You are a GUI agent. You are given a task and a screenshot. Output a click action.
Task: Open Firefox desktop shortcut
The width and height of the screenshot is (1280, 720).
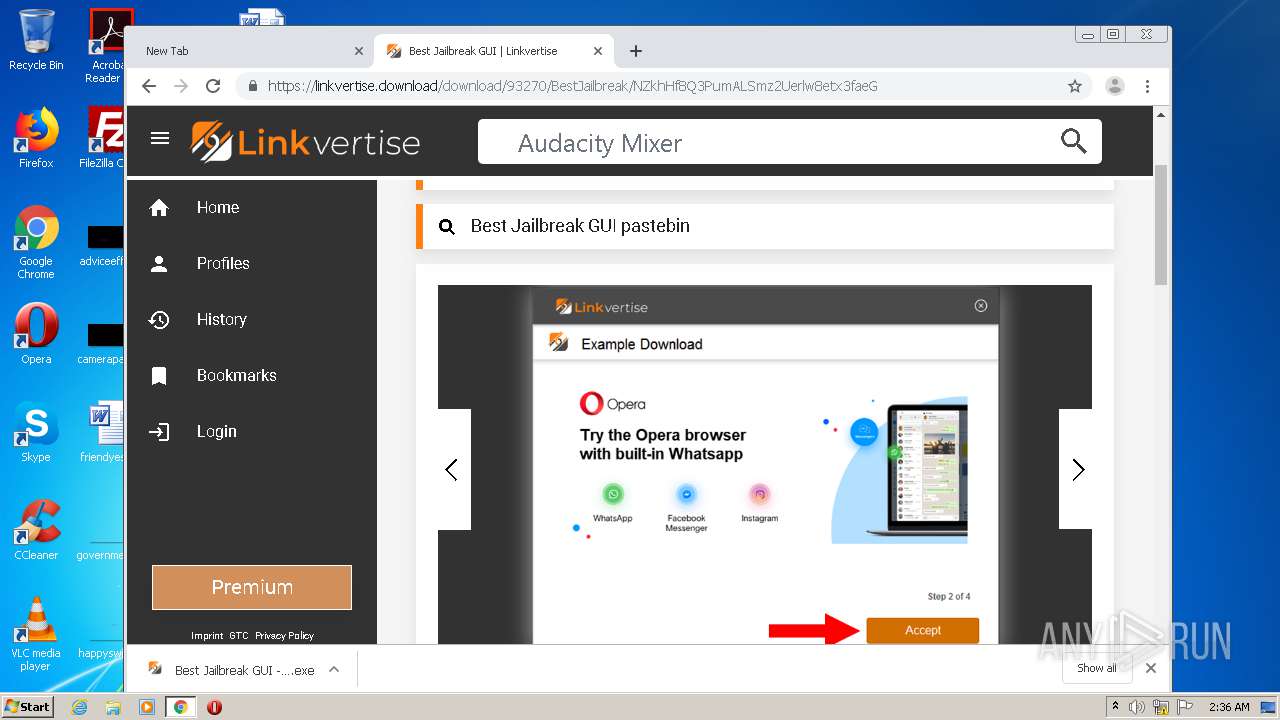click(36, 138)
